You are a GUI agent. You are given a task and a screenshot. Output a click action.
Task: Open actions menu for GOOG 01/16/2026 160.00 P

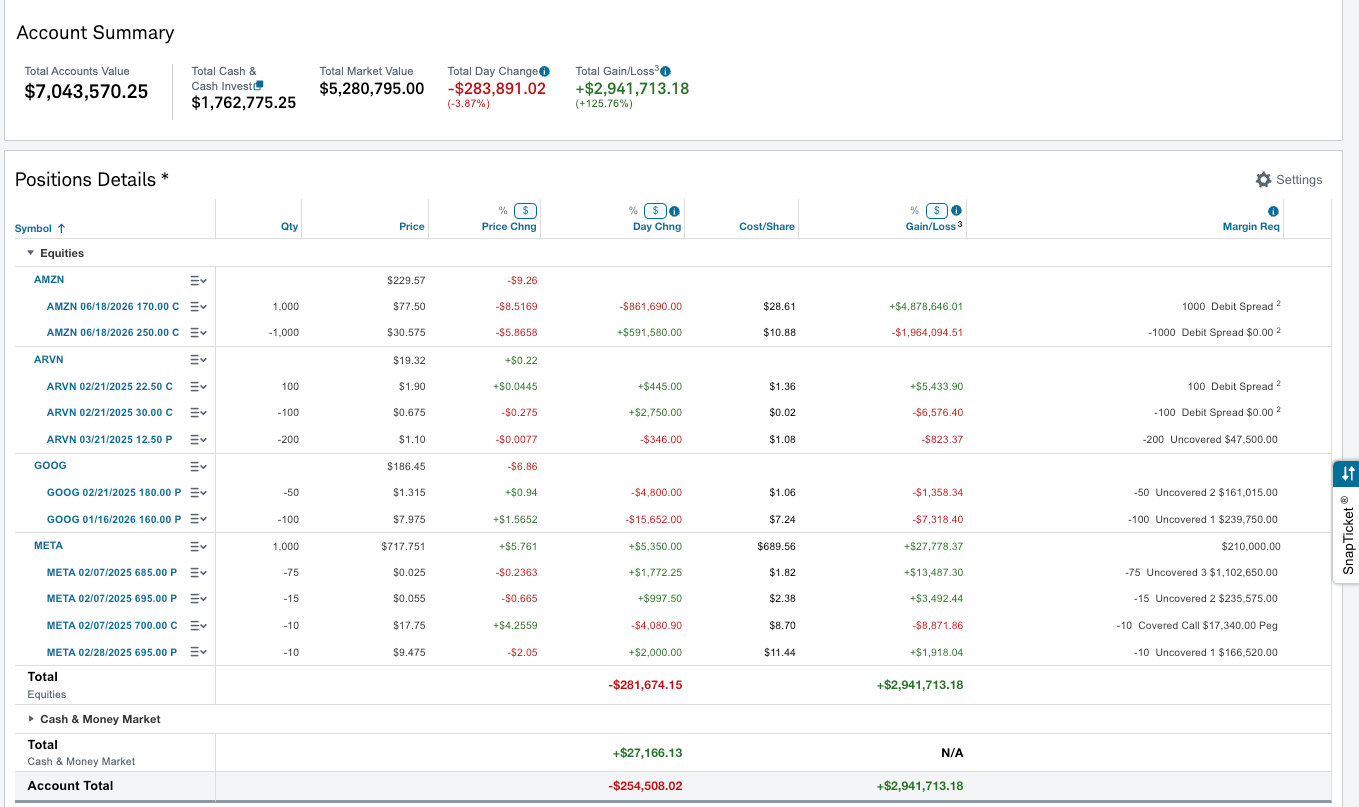[x=198, y=520]
